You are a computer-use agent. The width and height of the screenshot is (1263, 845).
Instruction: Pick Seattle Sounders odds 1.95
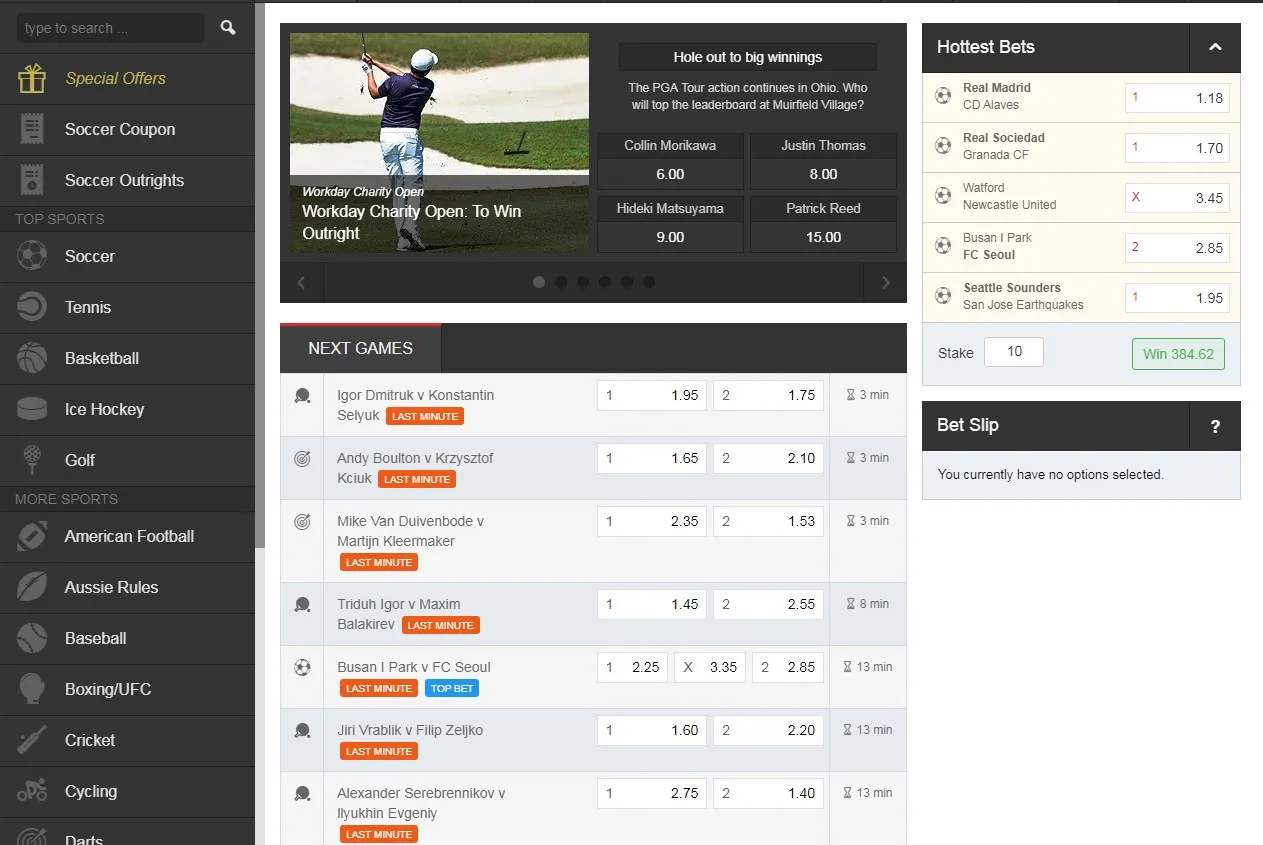point(1177,298)
